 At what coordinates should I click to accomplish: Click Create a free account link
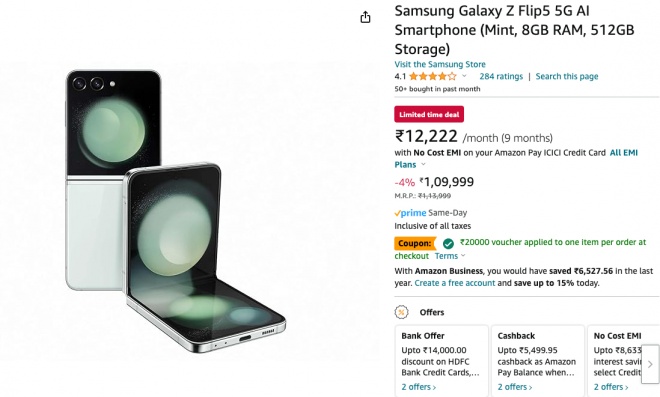[455, 283]
